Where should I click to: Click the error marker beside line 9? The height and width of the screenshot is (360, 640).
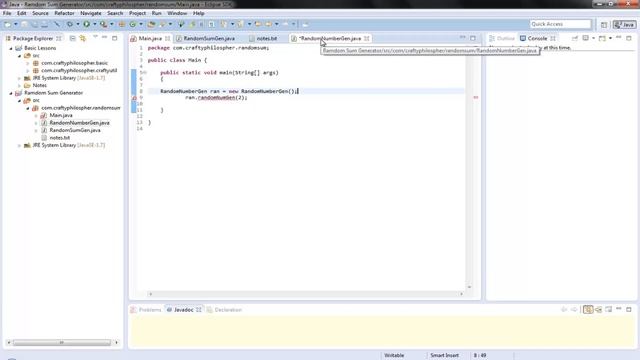[134, 98]
